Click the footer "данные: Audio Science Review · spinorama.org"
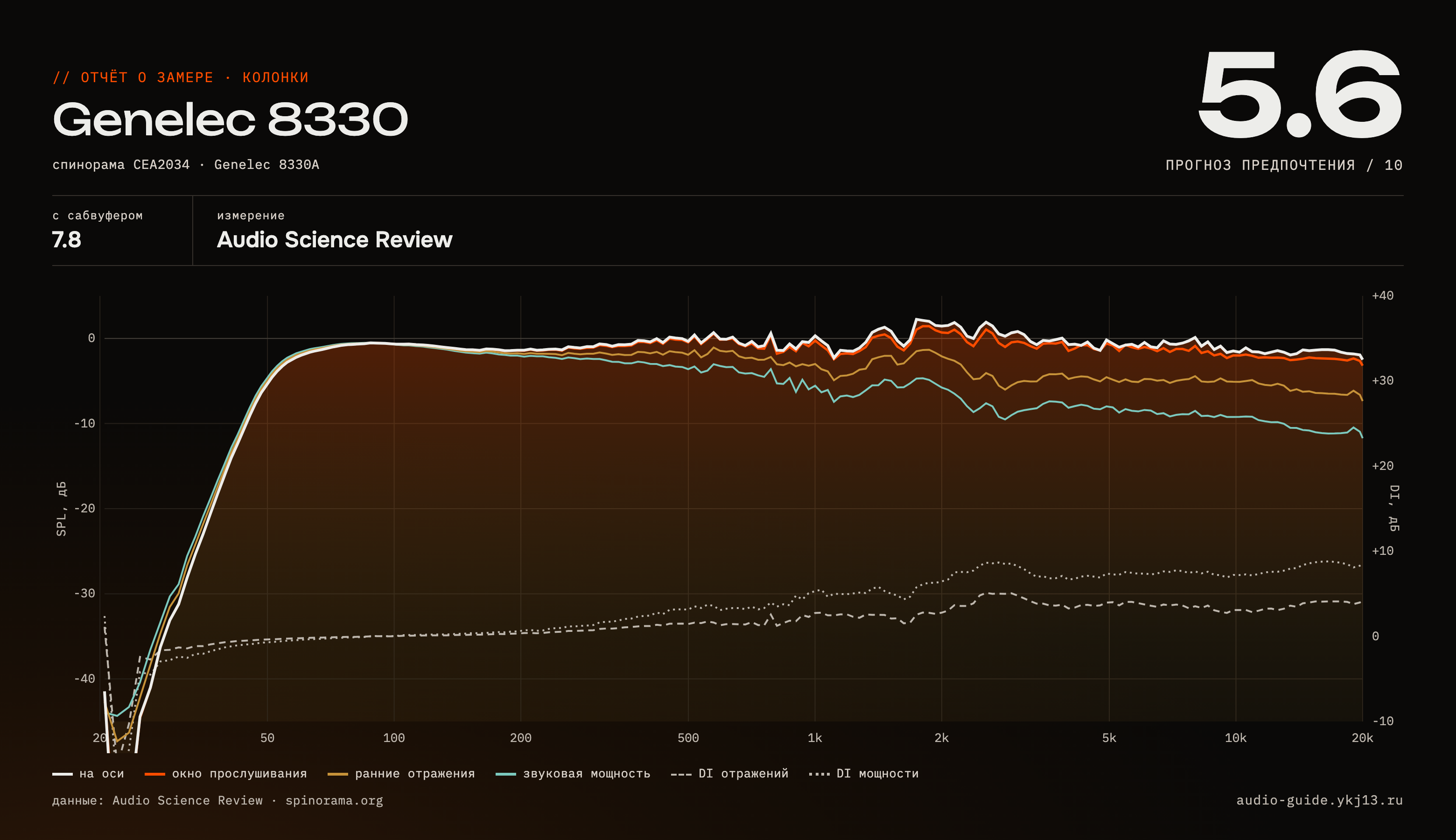The width and height of the screenshot is (1456, 840). [x=217, y=801]
